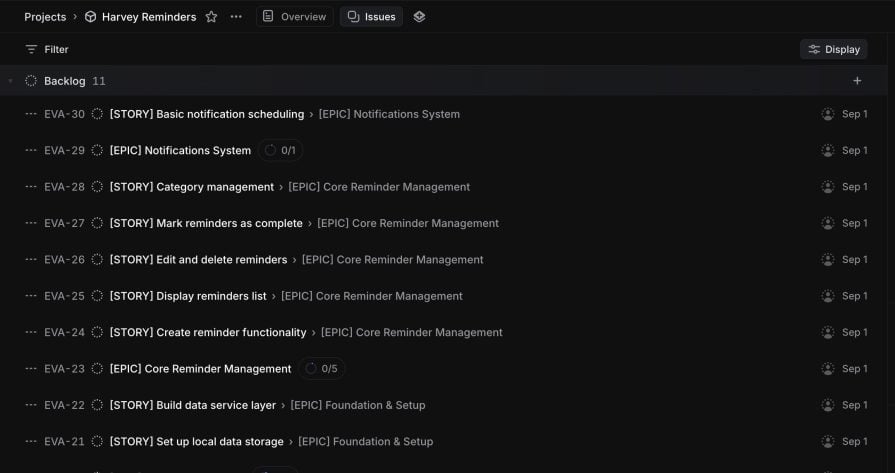Star the Harvey Reminders project

[x=211, y=17]
